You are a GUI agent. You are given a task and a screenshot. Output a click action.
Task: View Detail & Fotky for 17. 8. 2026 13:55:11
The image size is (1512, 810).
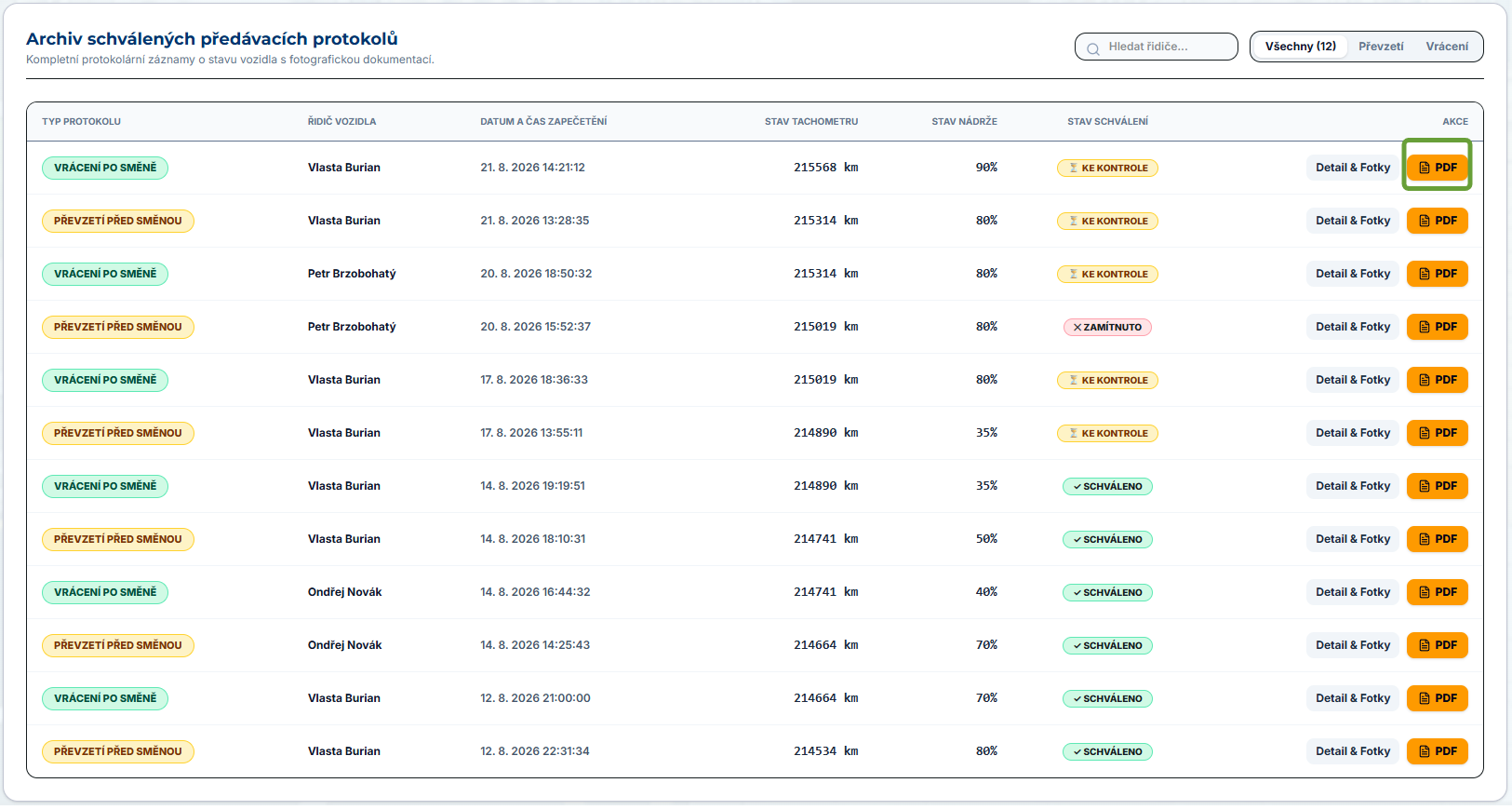[x=1353, y=433]
